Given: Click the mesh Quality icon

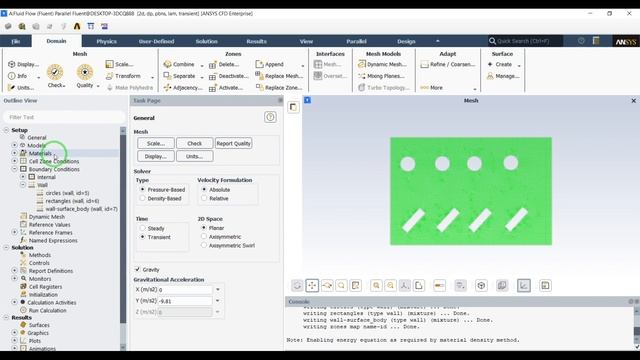Looking at the screenshot, I should pos(85,72).
